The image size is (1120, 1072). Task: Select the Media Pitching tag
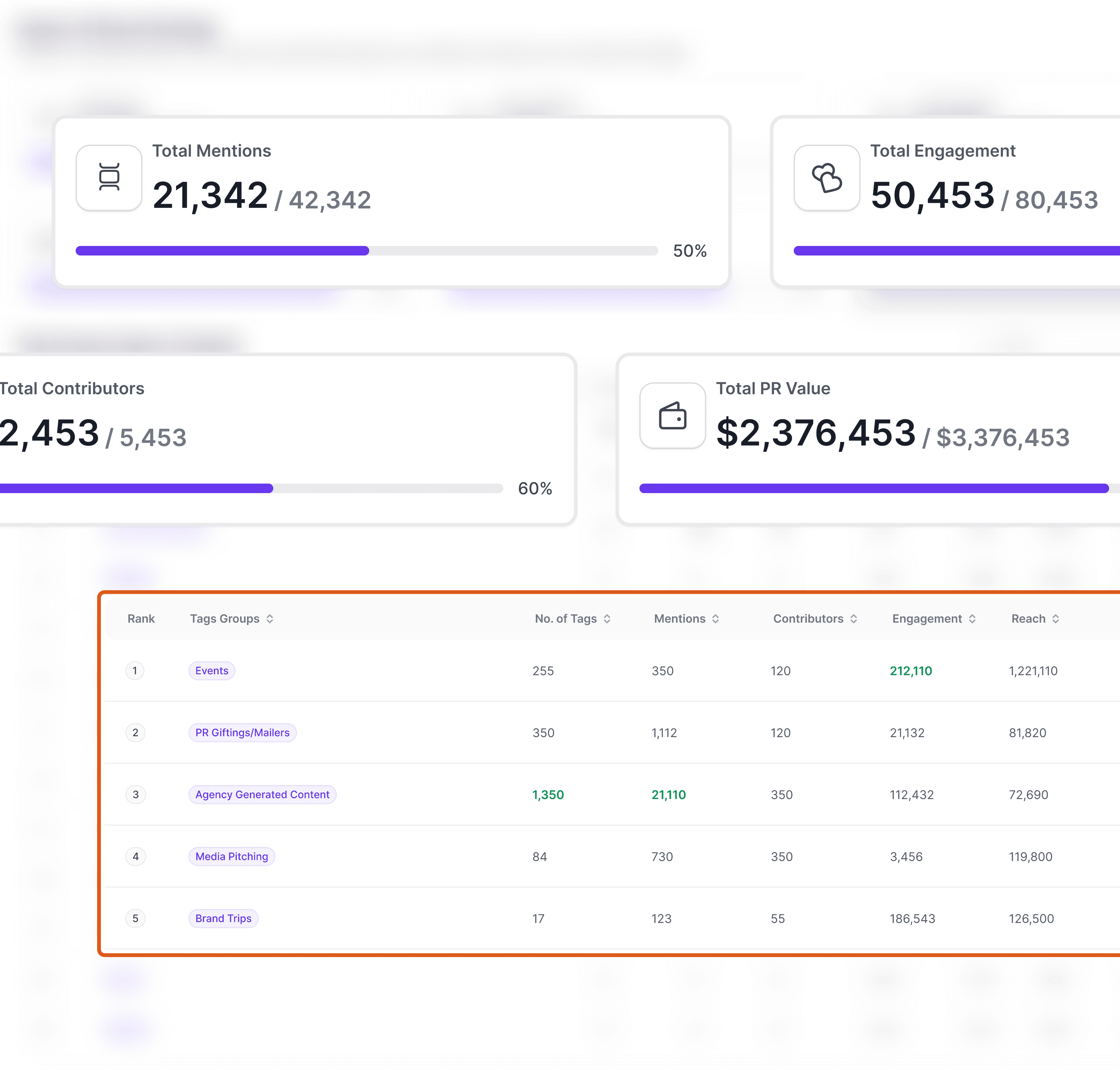click(x=231, y=856)
